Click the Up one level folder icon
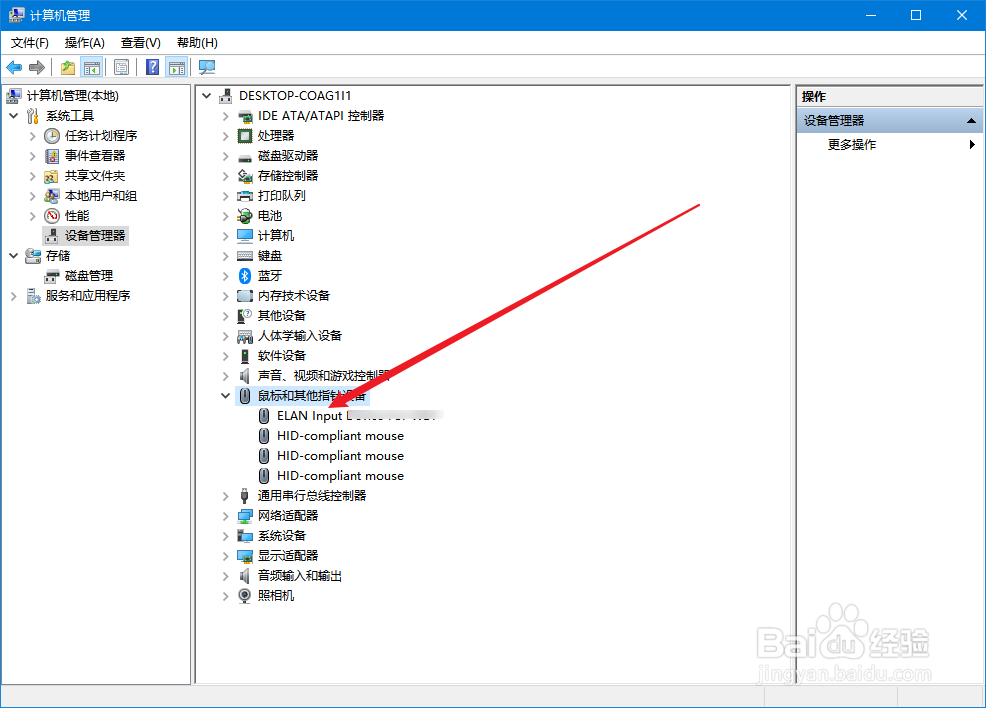The width and height of the screenshot is (986, 708). click(x=68, y=67)
